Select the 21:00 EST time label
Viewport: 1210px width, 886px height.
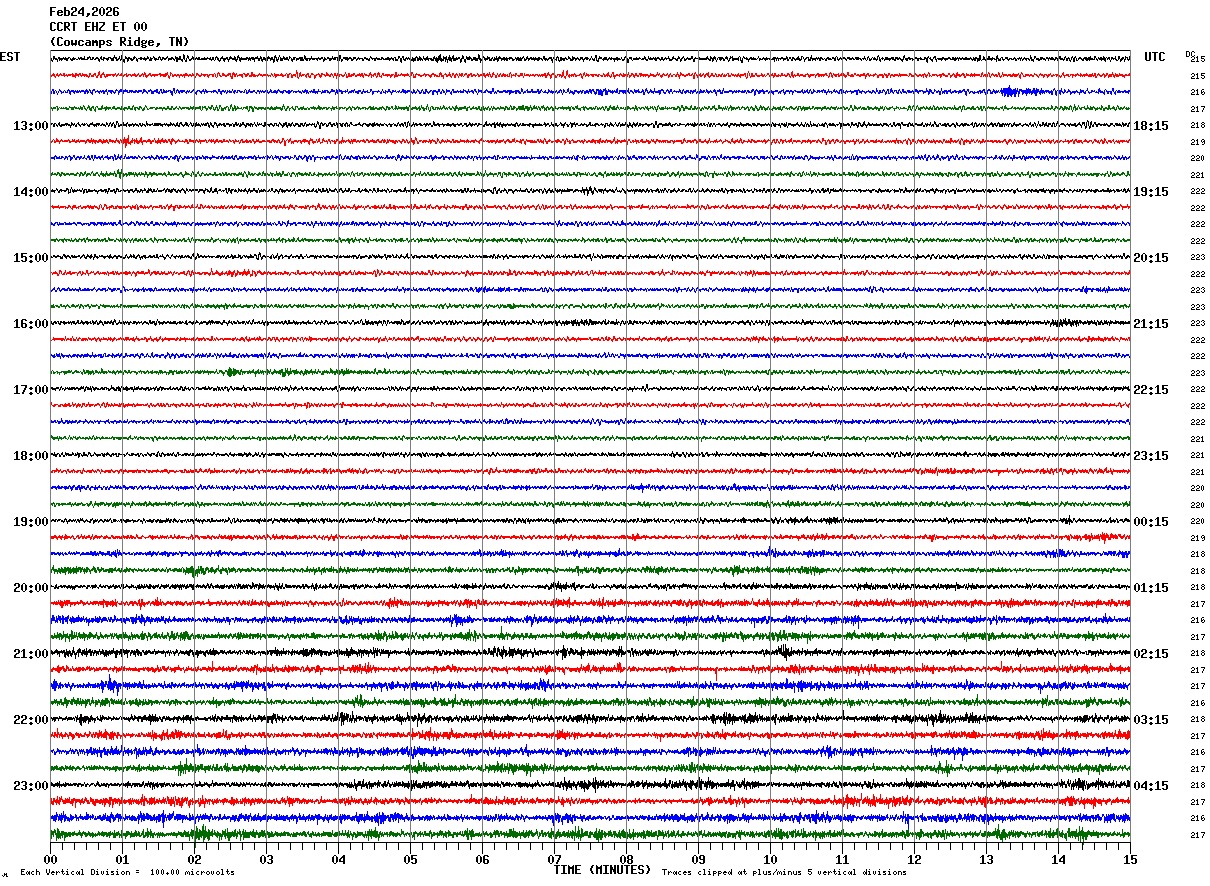pos(30,654)
